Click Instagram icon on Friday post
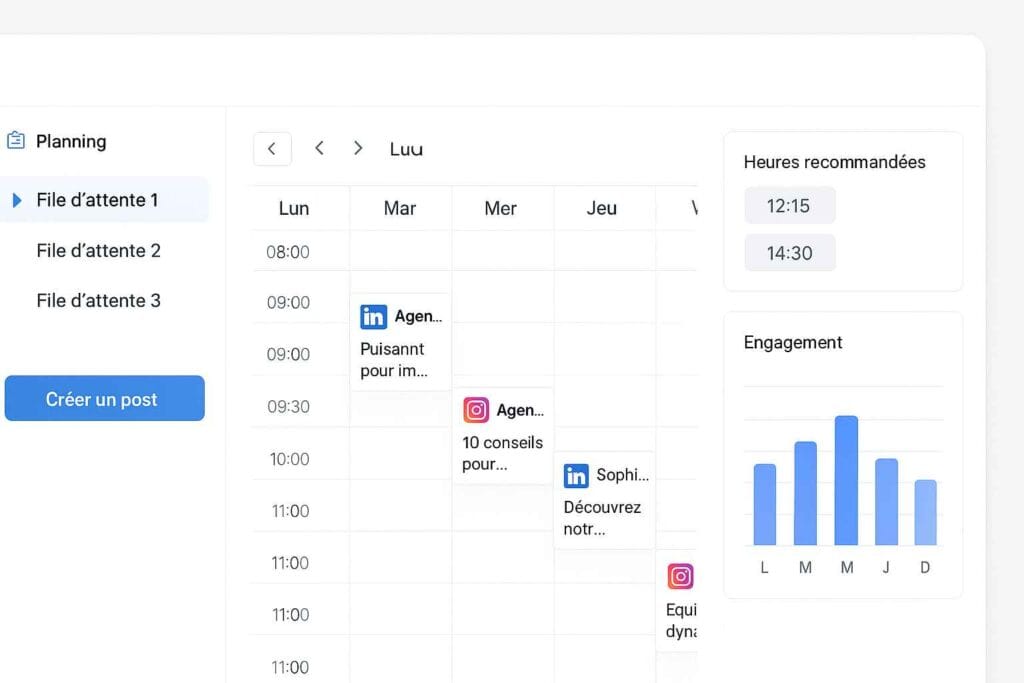 (680, 576)
